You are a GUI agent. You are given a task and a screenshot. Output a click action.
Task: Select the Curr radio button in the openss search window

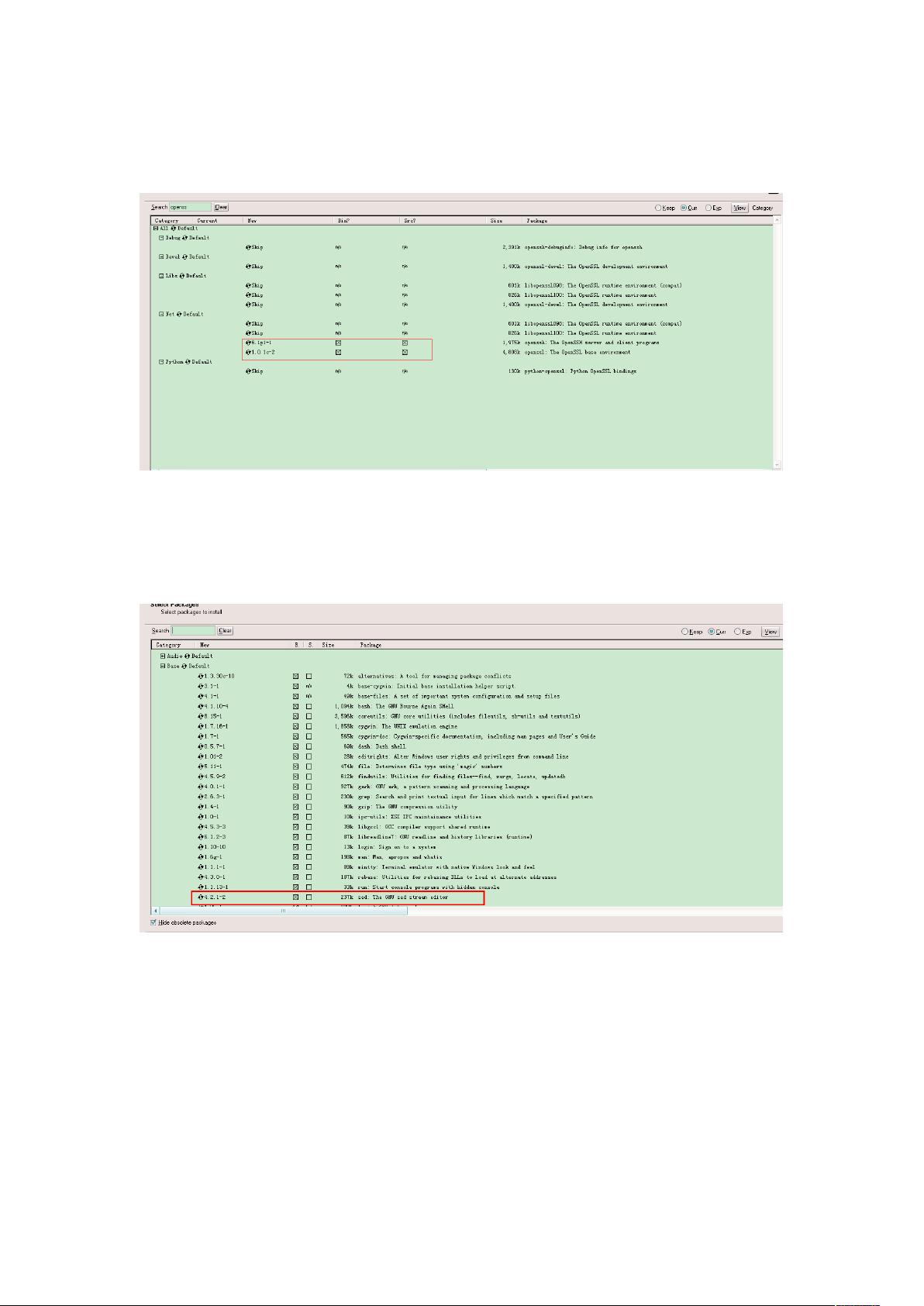pos(684,208)
